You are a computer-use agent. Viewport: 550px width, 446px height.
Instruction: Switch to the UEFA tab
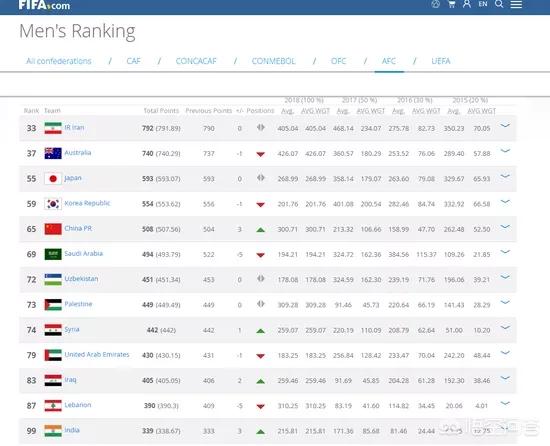point(441,61)
